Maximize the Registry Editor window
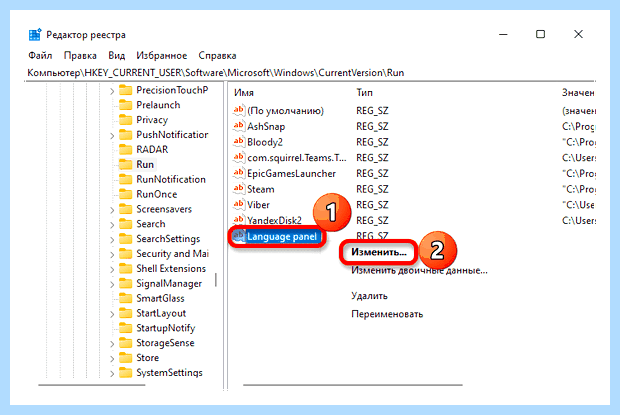This screenshot has height=415, width=620. (x=541, y=34)
